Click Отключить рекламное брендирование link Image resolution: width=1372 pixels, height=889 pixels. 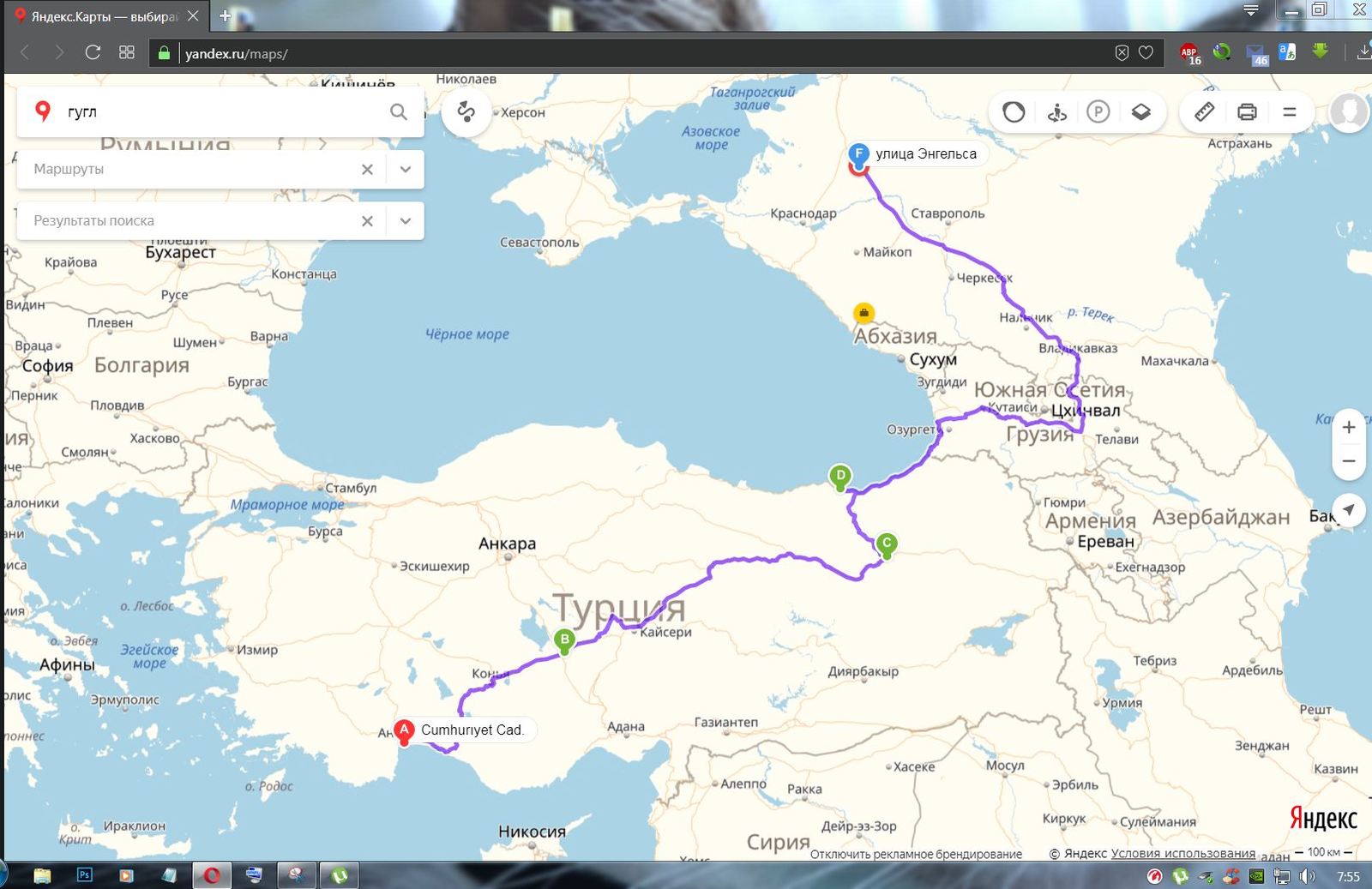(x=916, y=854)
